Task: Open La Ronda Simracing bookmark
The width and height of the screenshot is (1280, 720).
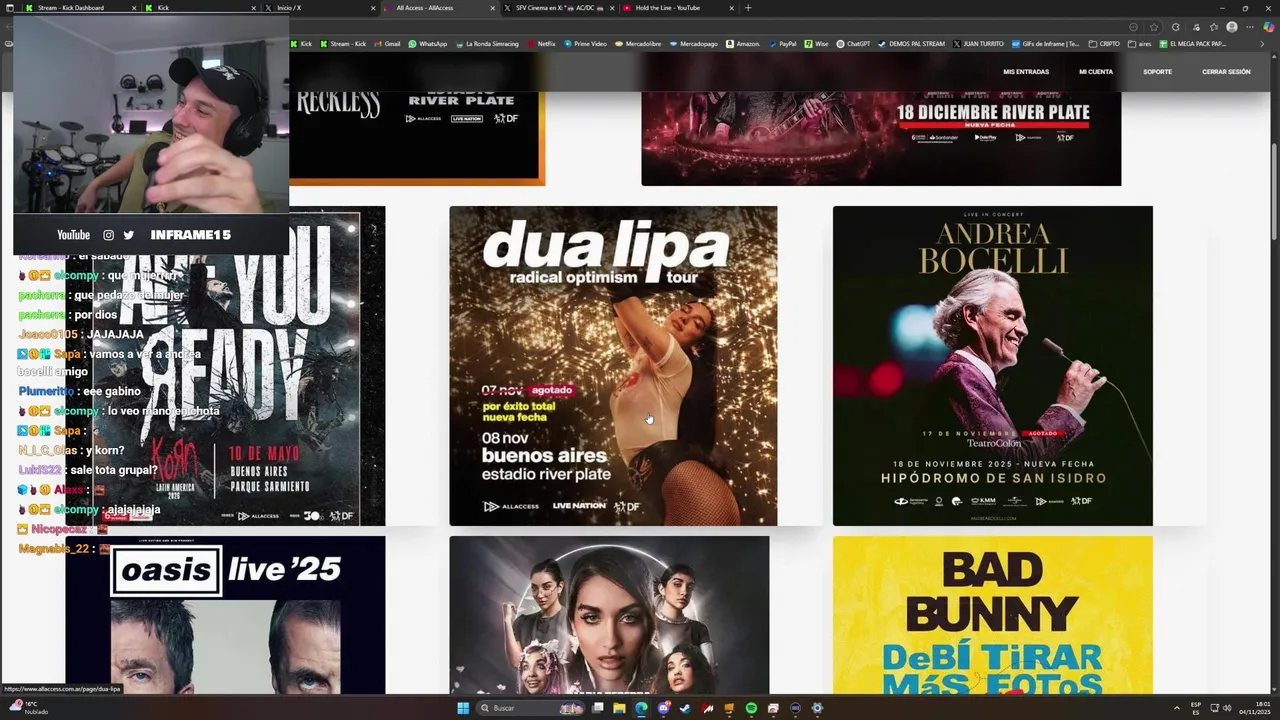Action: tap(487, 44)
